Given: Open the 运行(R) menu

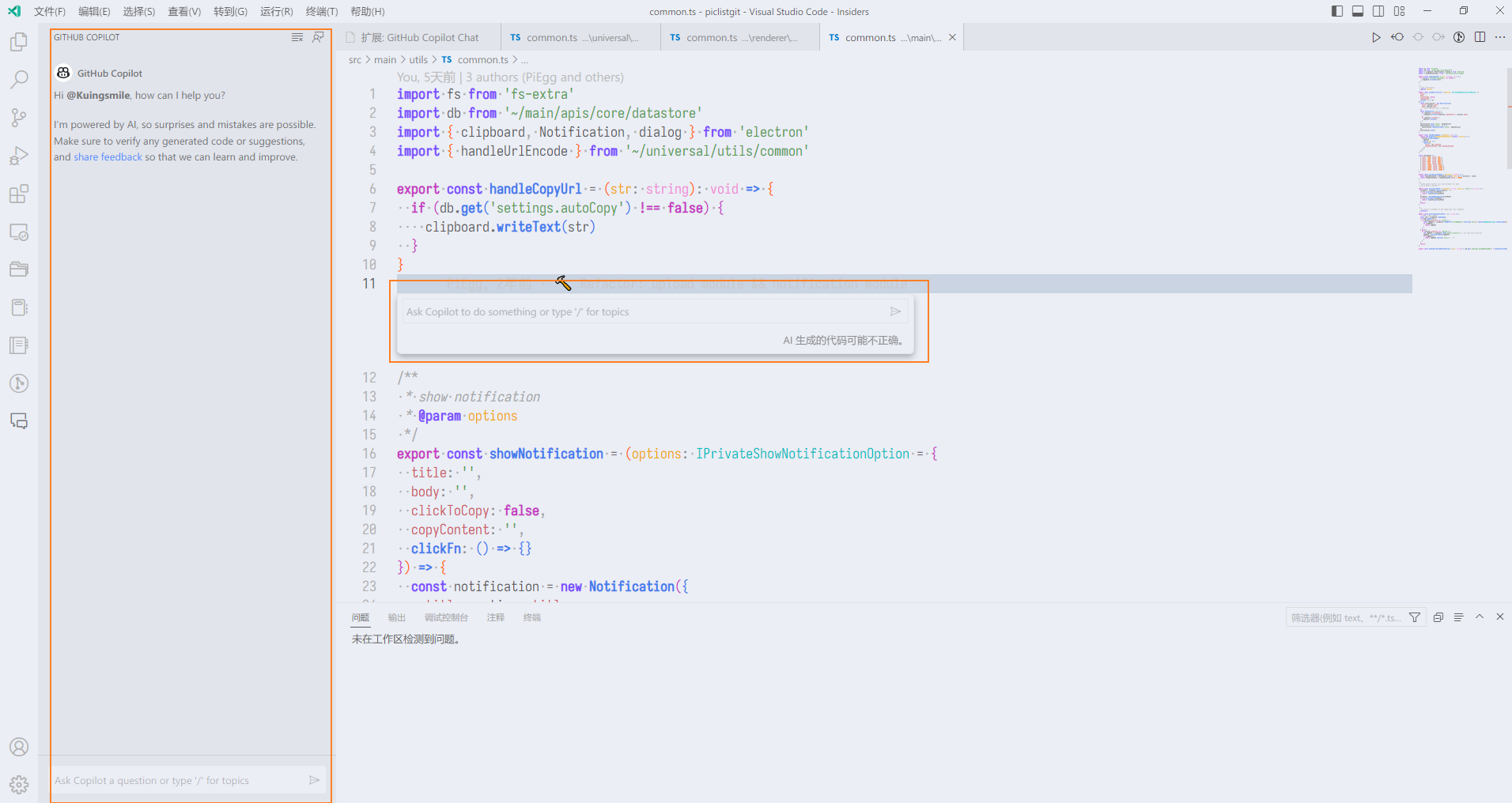Looking at the screenshot, I should pyautogui.click(x=276, y=11).
